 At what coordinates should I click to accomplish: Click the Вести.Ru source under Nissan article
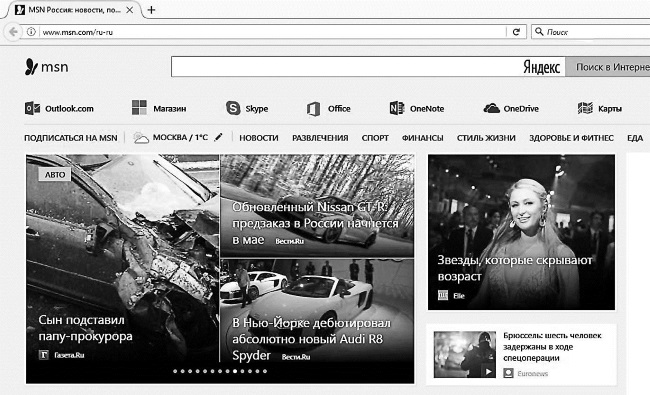tap(289, 241)
